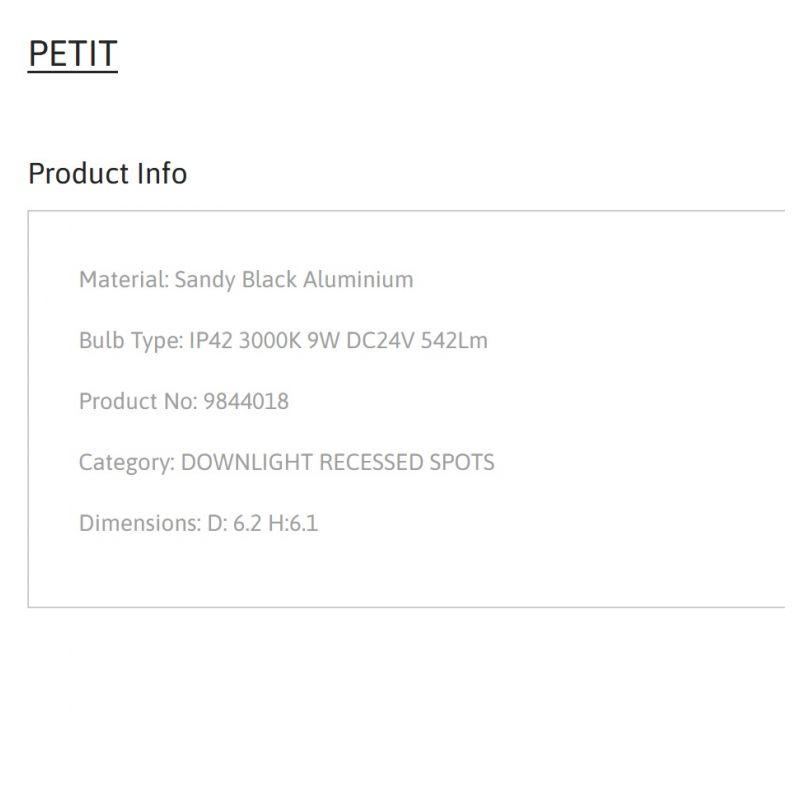Screen dimensions: 800x800
Task: Click the word DOWNLIGHT
Action: tap(246, 462)
